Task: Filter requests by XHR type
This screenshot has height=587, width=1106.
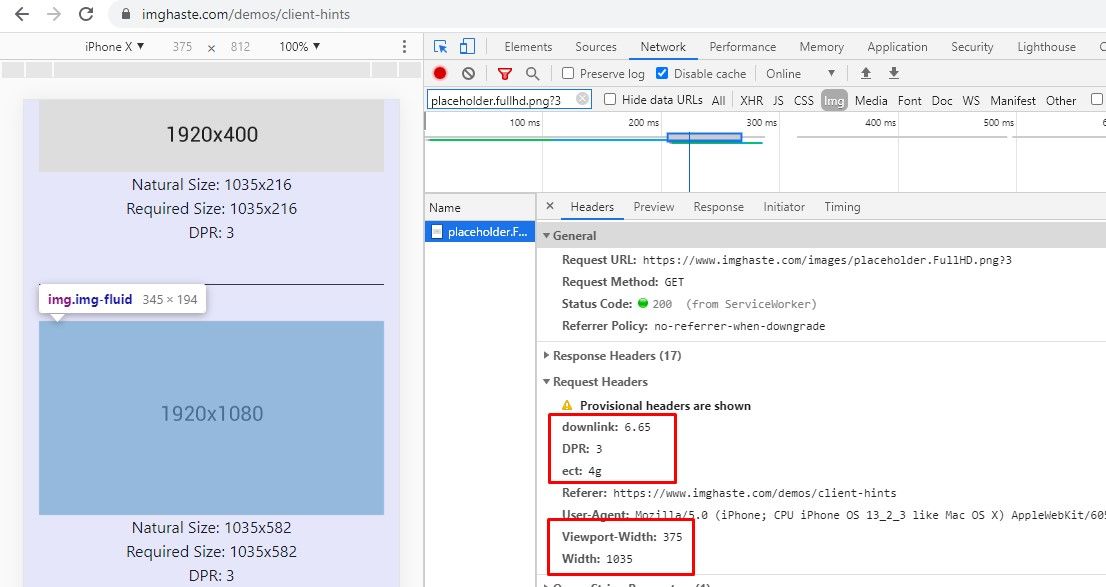Action: (751, 100)
